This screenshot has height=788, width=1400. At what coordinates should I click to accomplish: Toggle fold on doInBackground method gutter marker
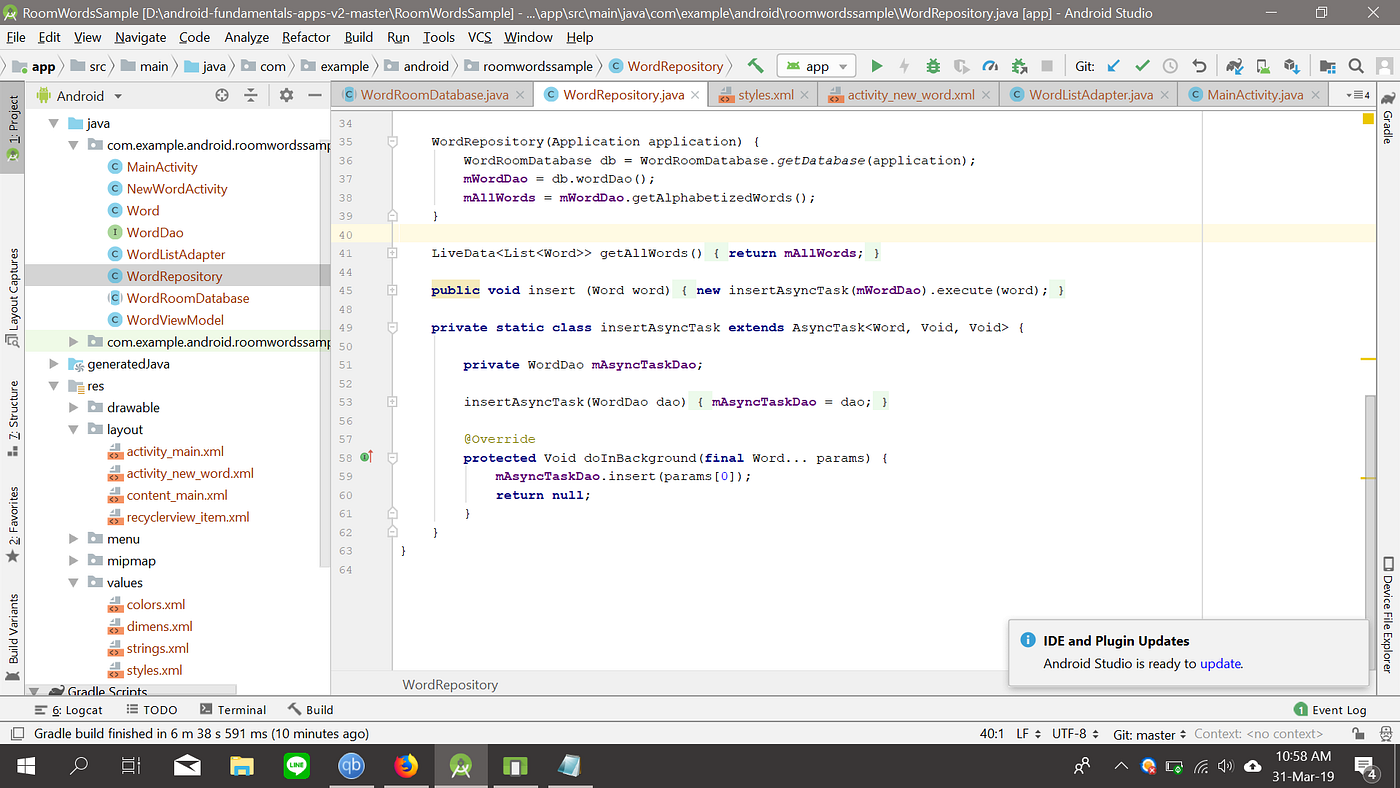393,457
